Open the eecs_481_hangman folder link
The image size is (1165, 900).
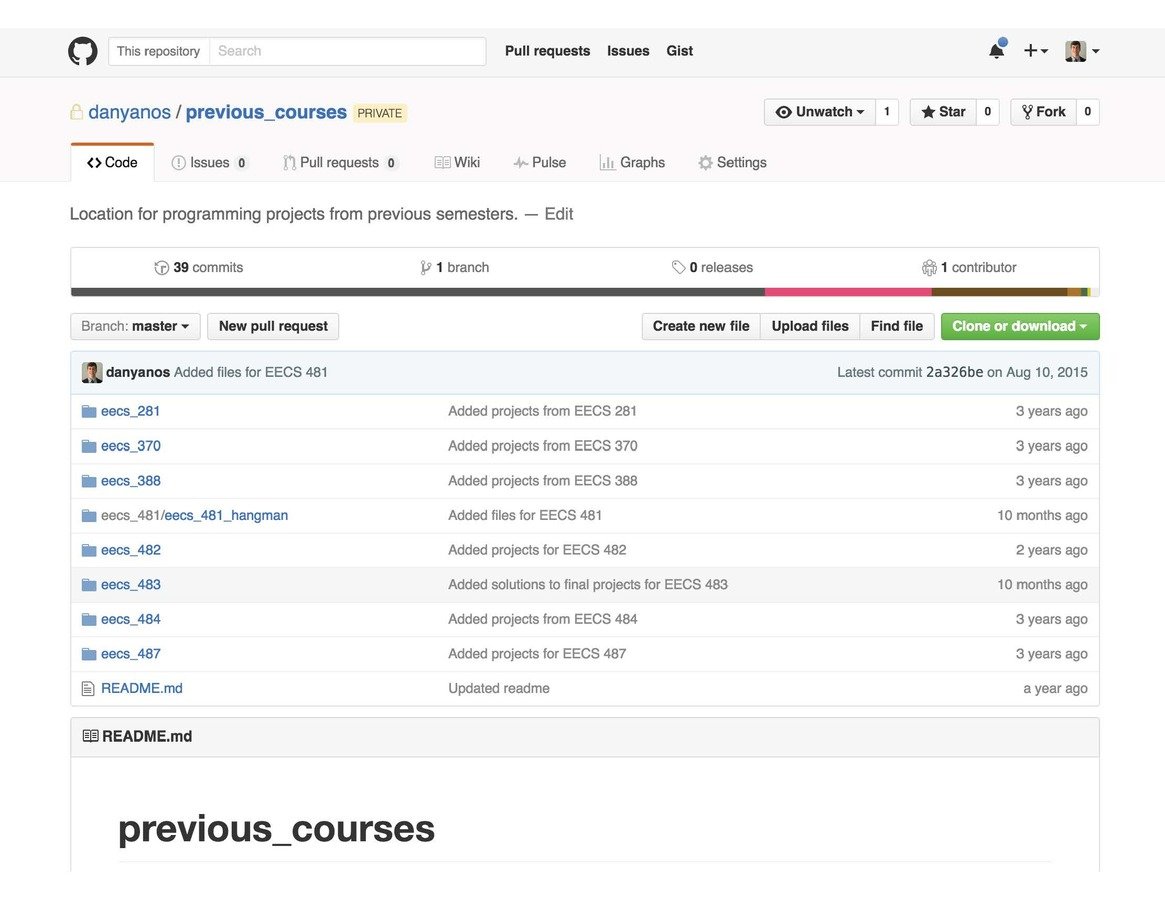[226, 515]
